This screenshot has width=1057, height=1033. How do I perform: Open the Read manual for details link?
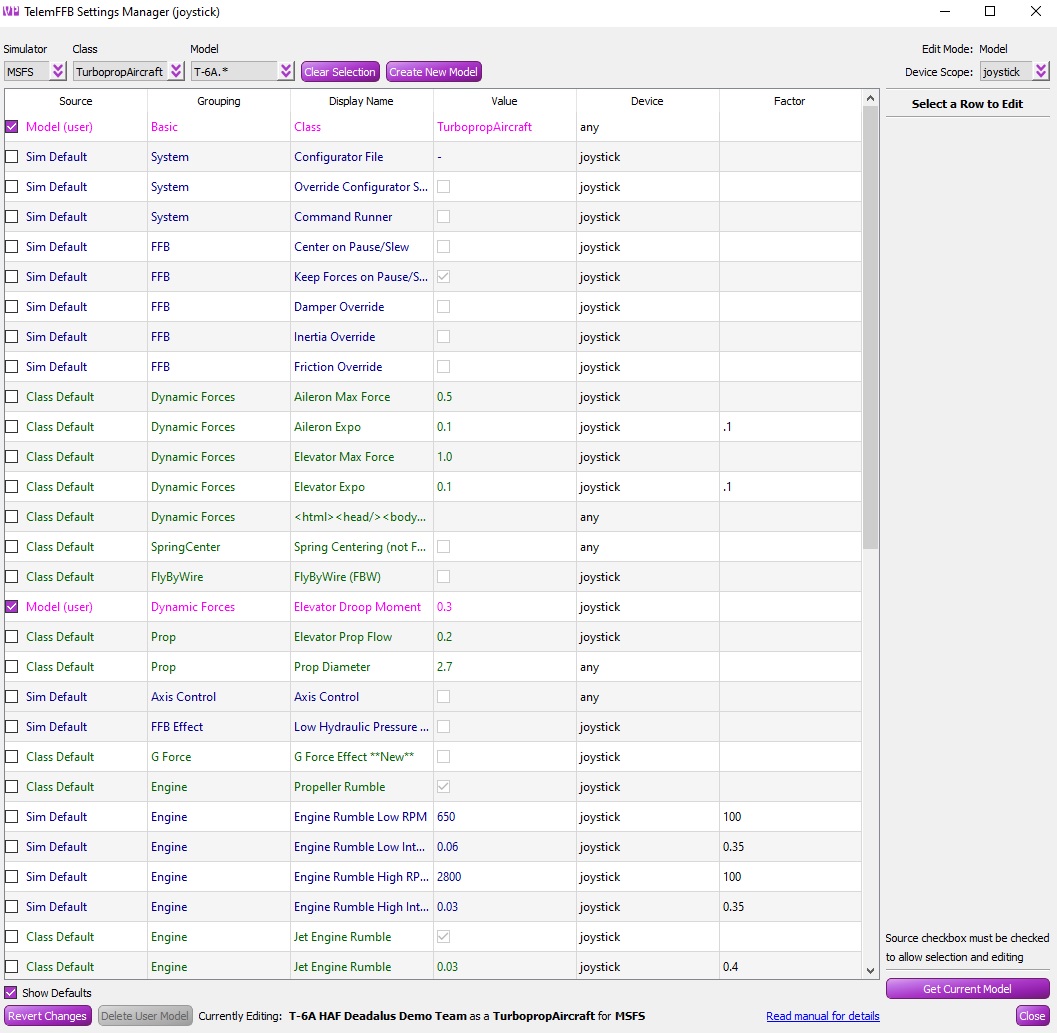click(822, 1015)
